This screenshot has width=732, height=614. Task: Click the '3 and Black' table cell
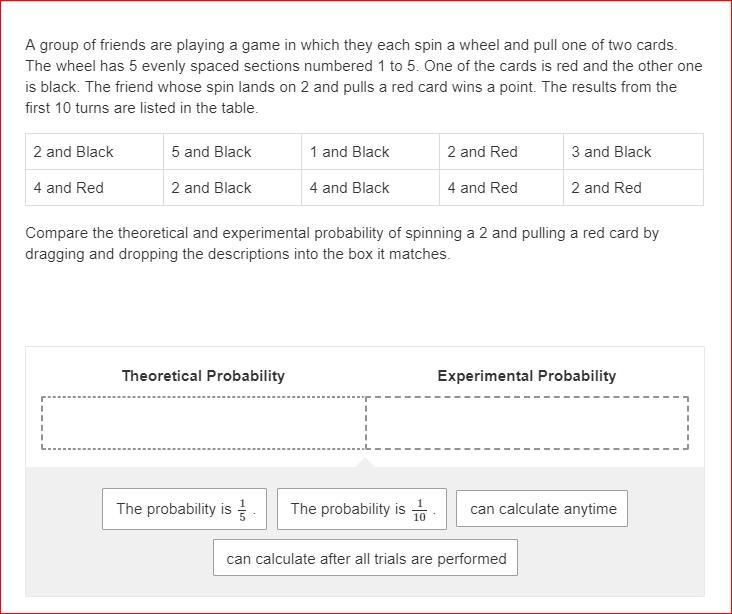click(633, 152)
